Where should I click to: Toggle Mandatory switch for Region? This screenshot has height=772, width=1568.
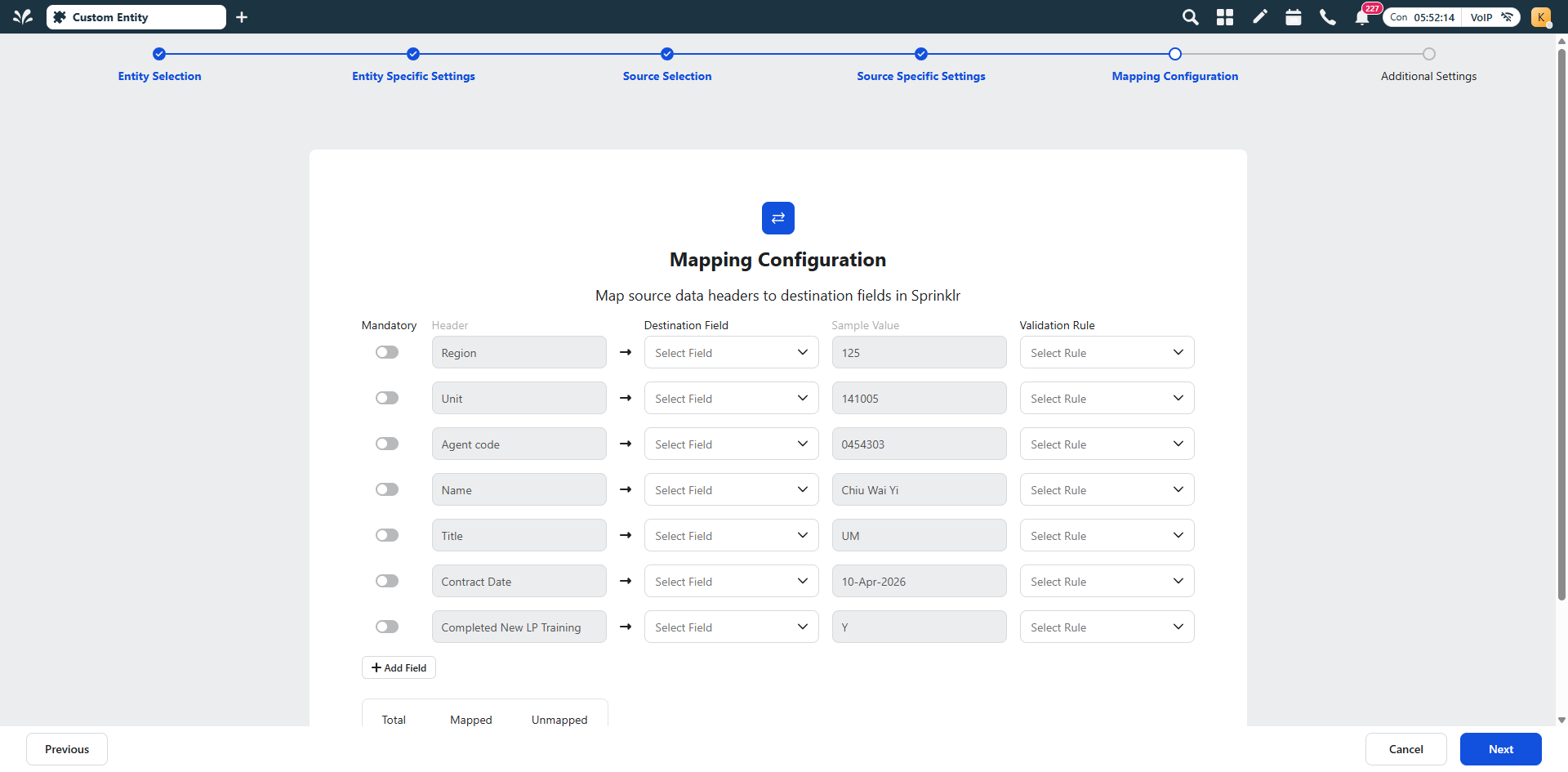click(387, 352)
